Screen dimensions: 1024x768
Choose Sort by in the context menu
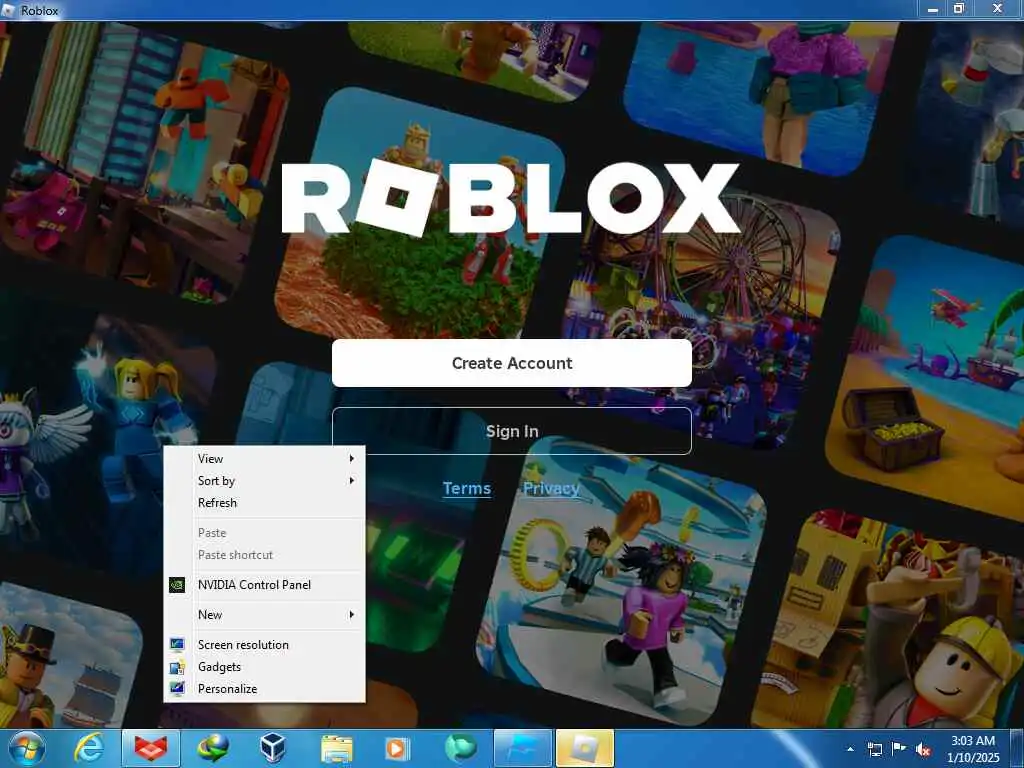(x=264, y=481)
